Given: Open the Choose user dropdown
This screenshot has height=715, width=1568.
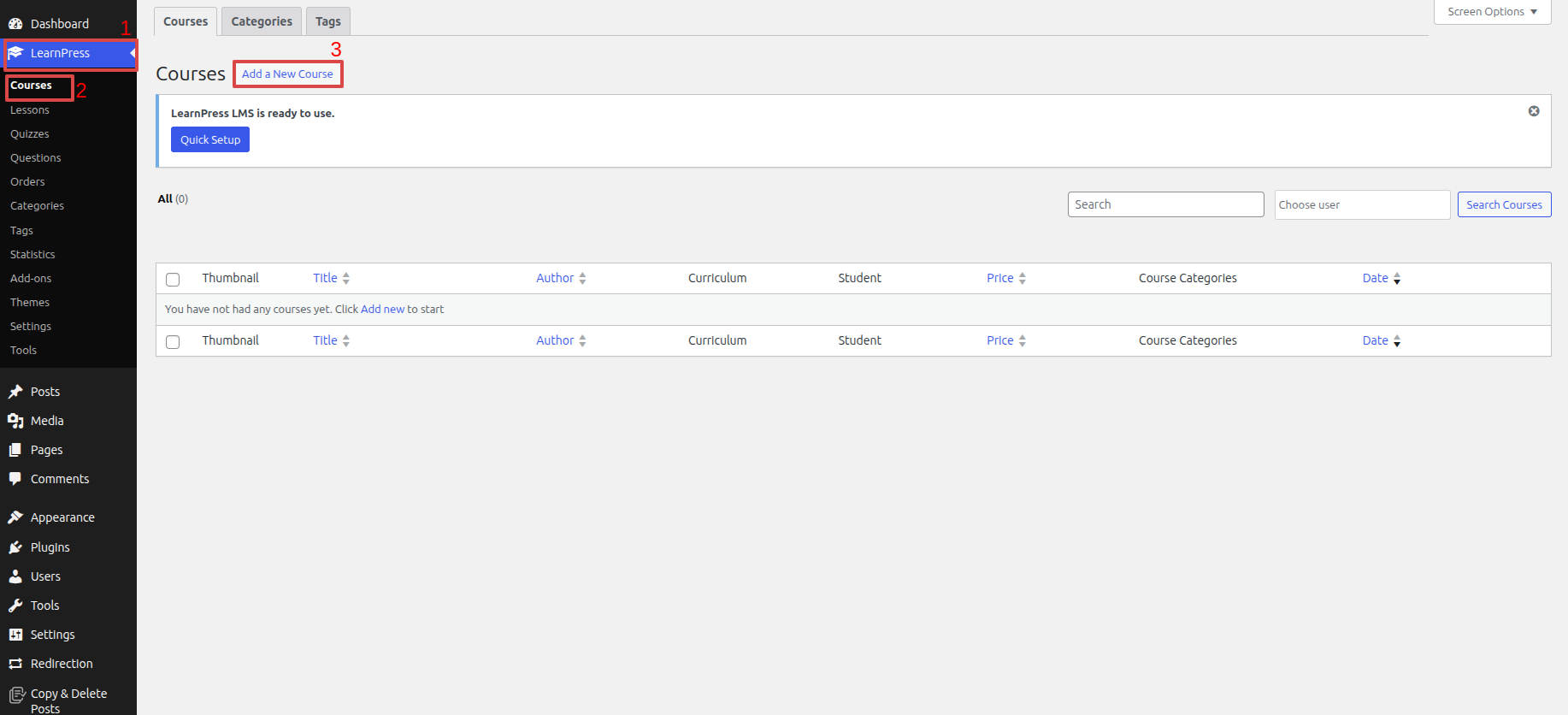Looking at the screenshot, I should [1361, 205].
